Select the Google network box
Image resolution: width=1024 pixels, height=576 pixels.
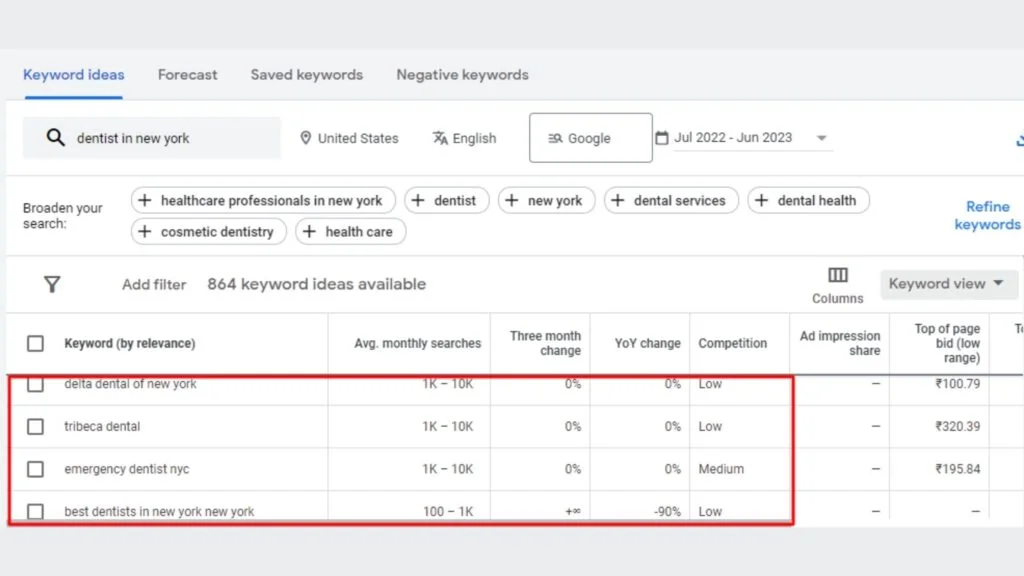pos(590,138)
